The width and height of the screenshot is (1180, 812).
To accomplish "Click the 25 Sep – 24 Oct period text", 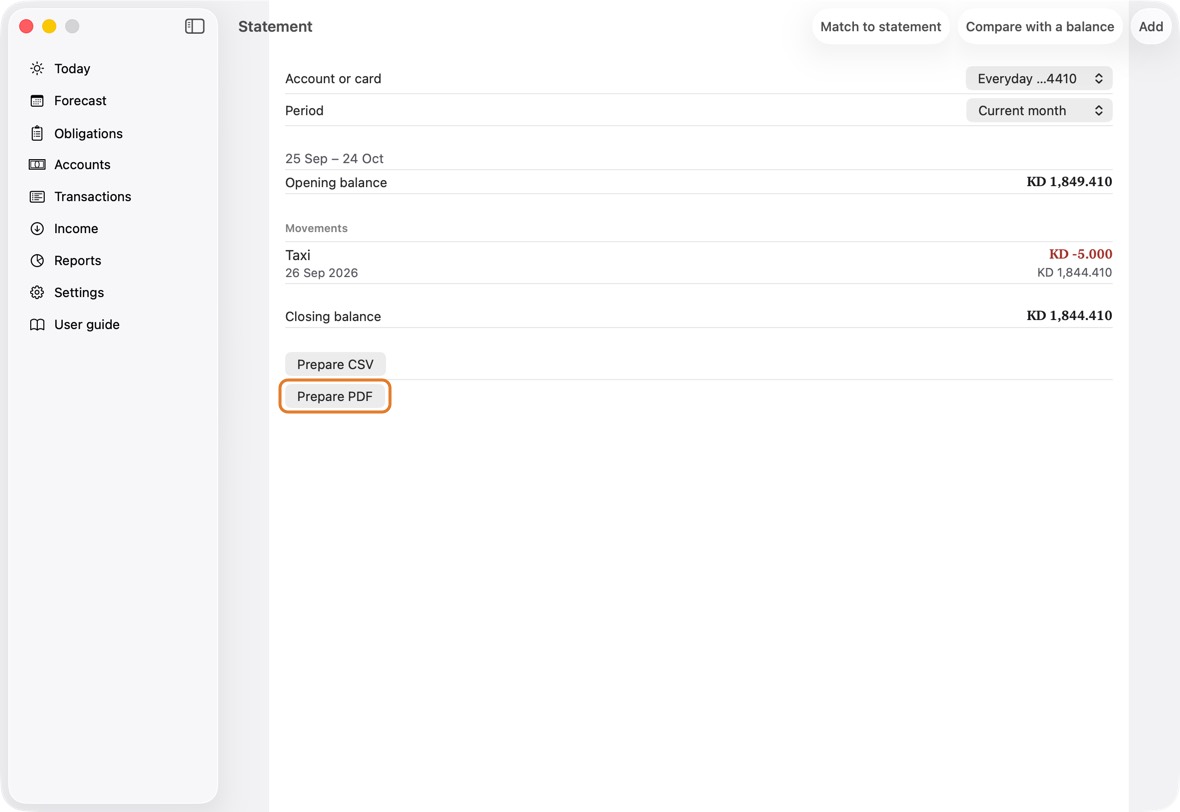I will (x=334, y=159).
